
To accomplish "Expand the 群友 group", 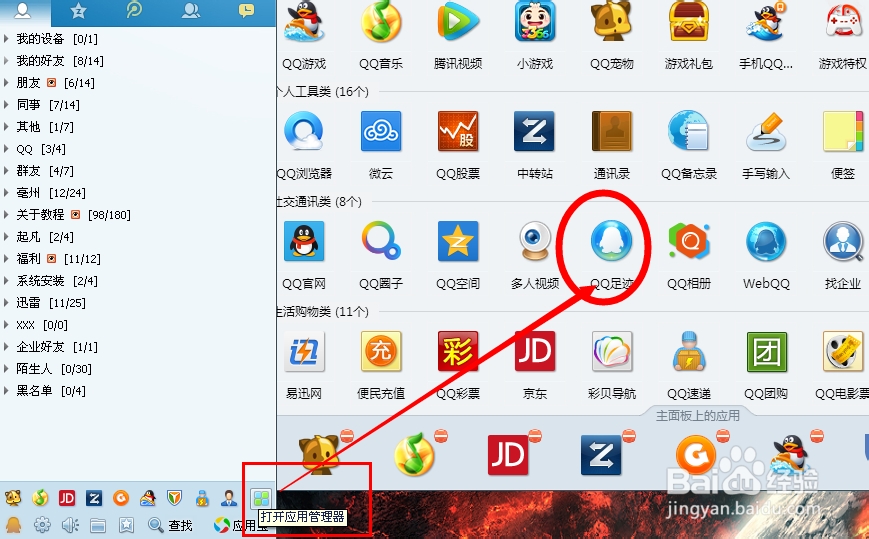I will click(6, 171).
